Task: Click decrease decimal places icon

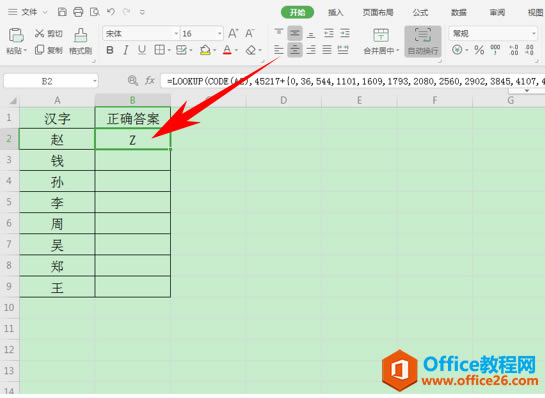Action: click(529, 50)
